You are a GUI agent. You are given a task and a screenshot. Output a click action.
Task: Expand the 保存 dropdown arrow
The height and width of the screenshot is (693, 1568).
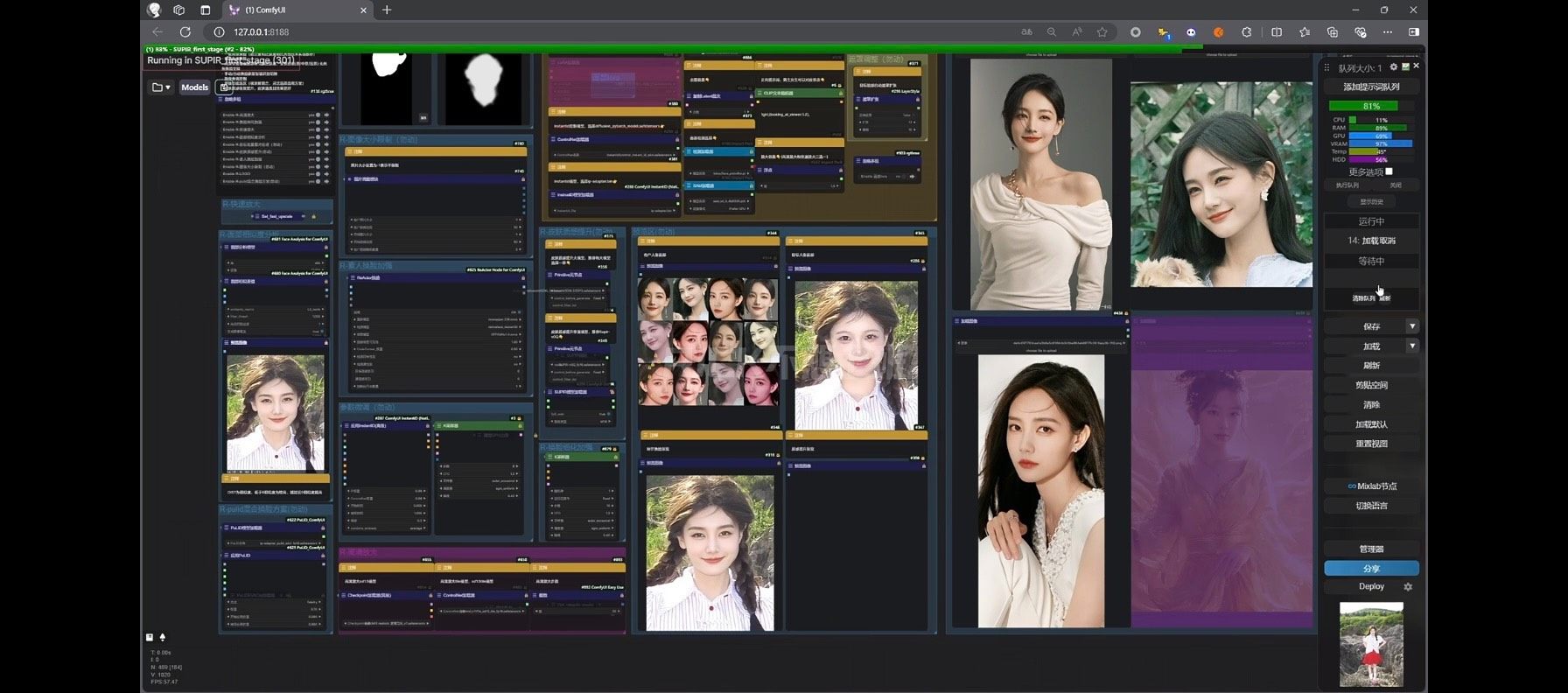coord(1411,326)
